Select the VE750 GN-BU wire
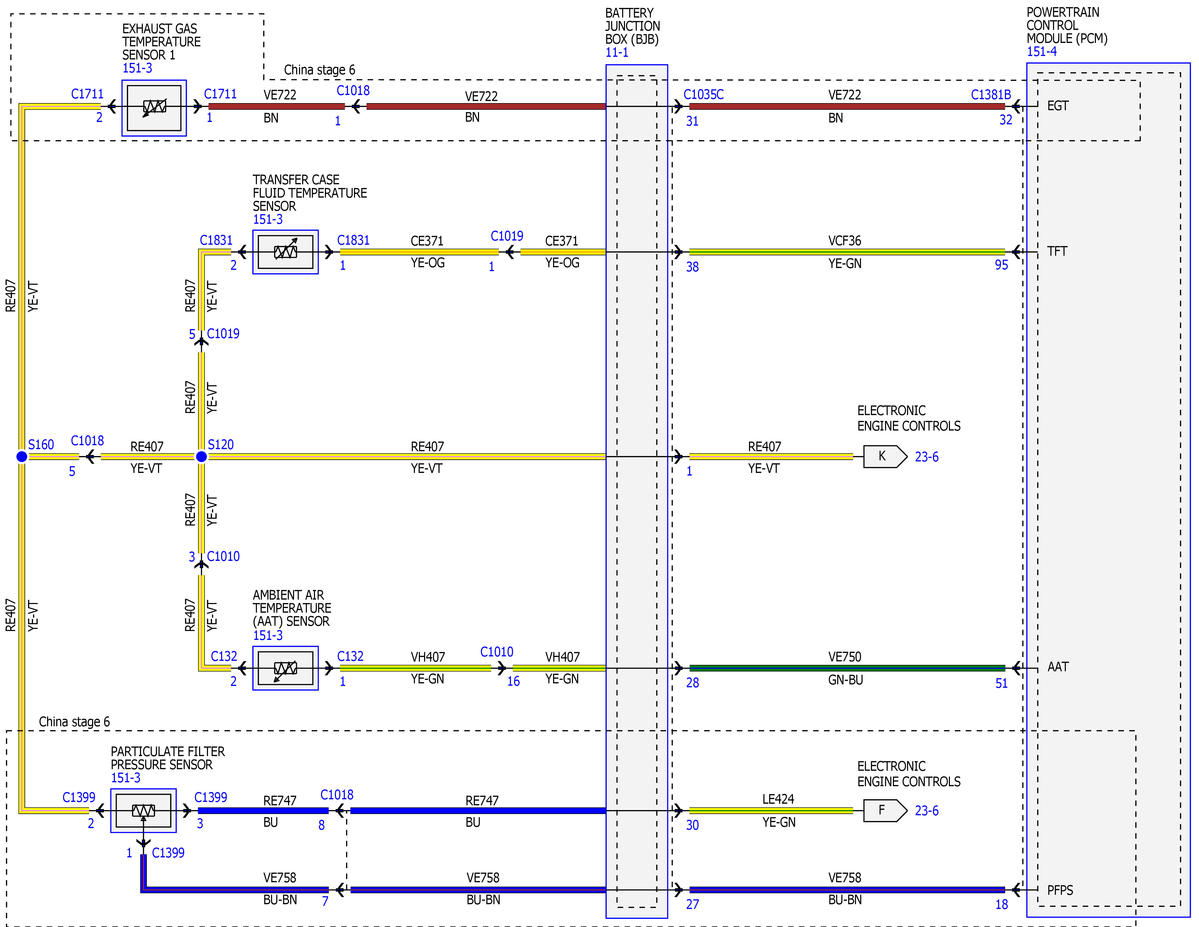Screen dimensions: 1199x927 (x=846, y=668)
